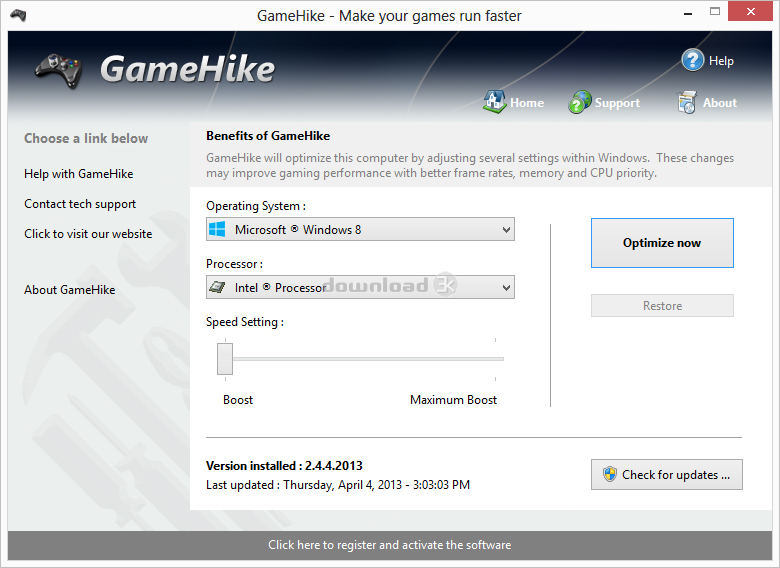The height and width of the screenshot is (568, 780).
Task: Open the Operating System dropdown
Action: click(x=505, y=230)
